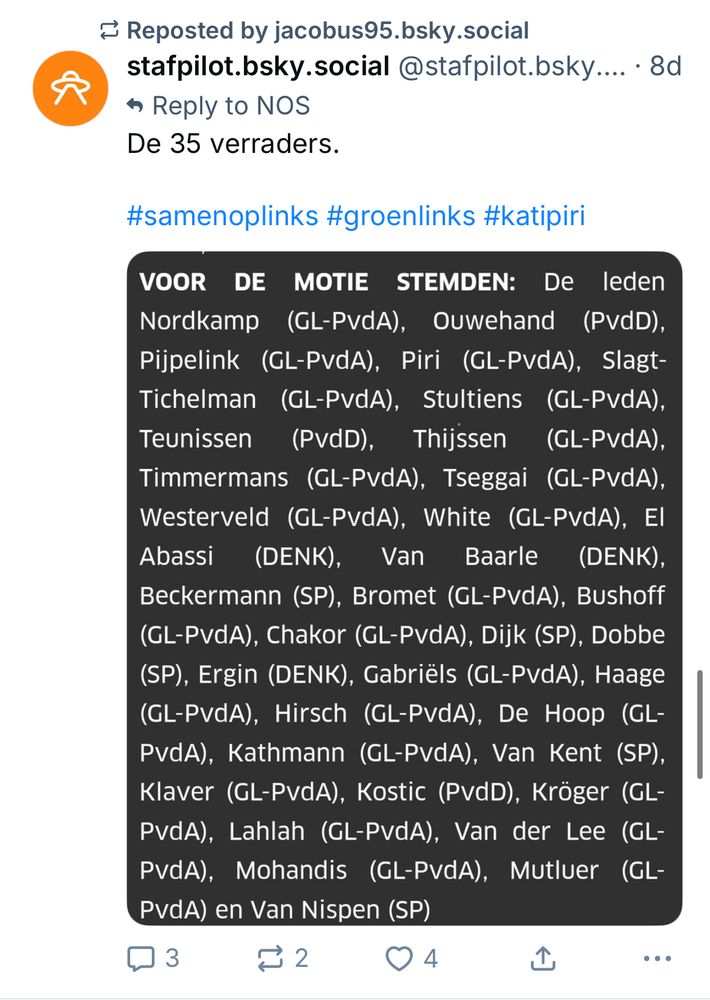Like the post with the heart icon
The image size is (710, 1000).
coord(399,959)
